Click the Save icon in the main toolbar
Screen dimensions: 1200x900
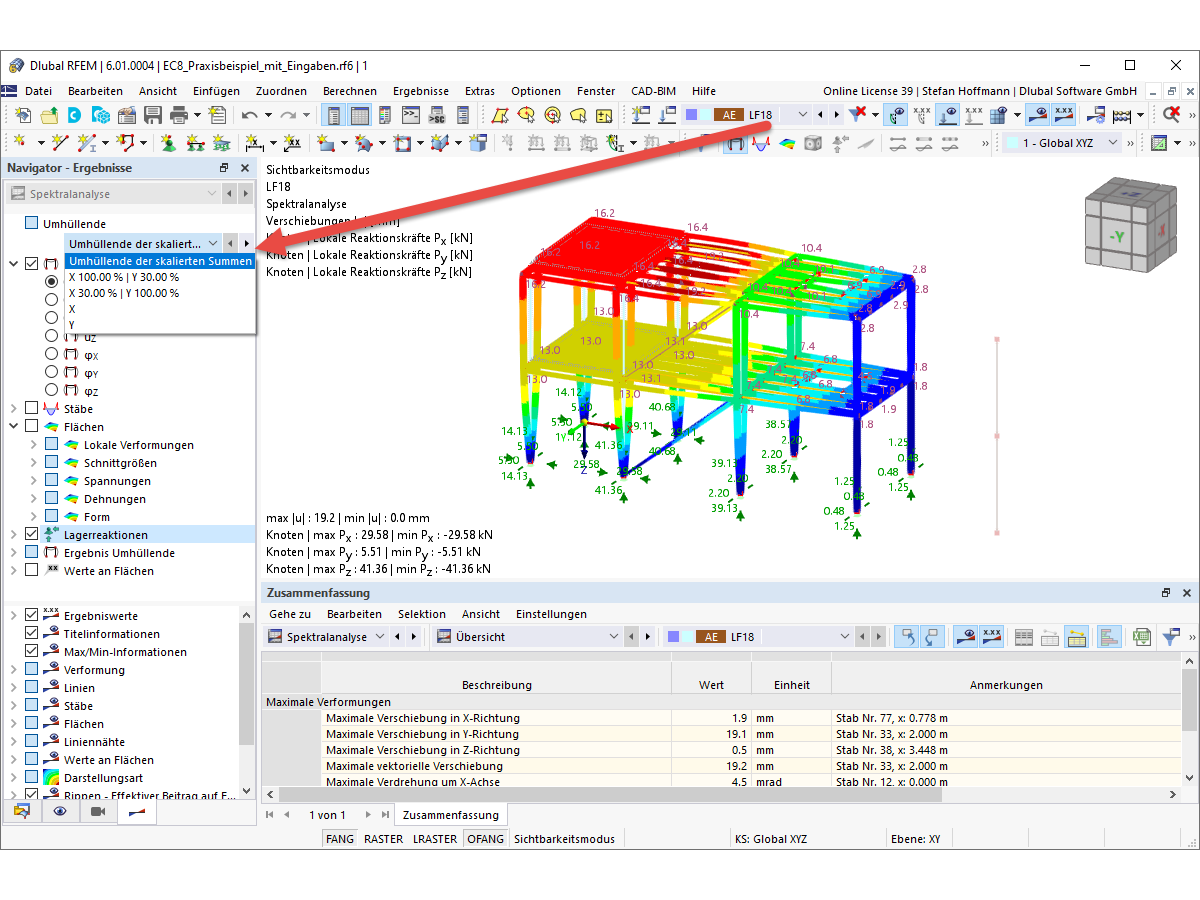coord(152,115)
